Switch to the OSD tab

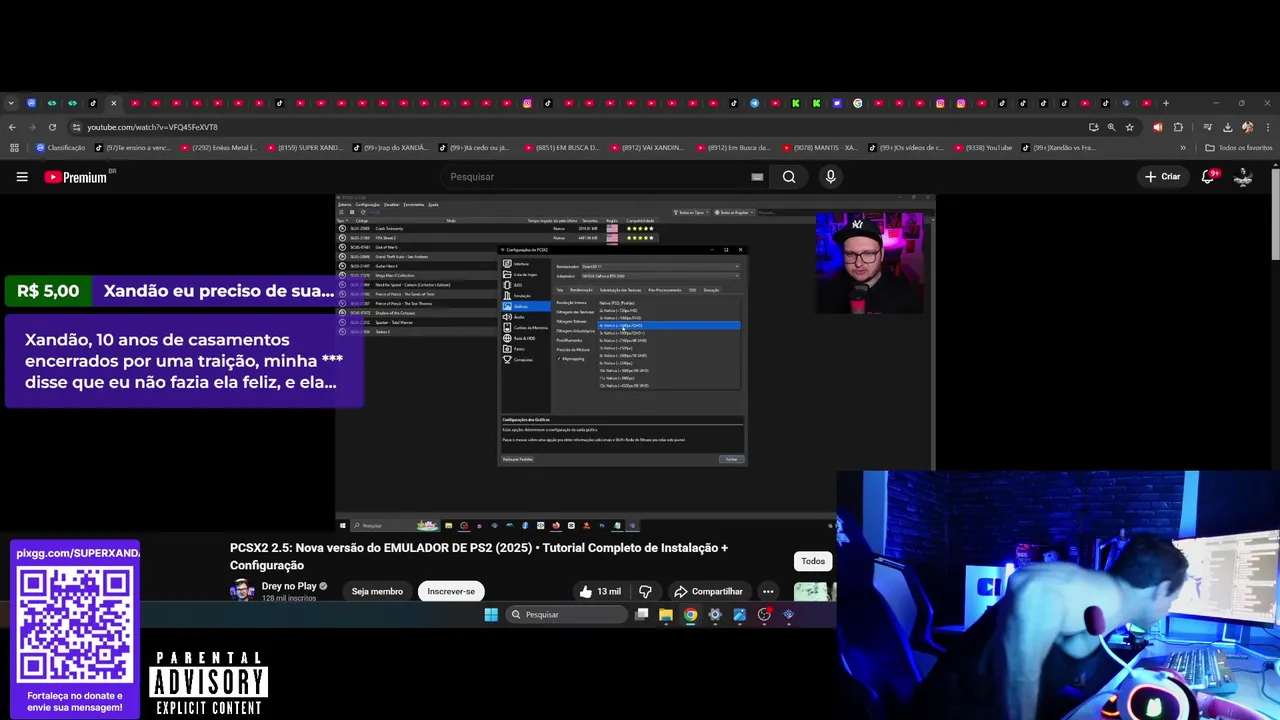click(692, 290)
